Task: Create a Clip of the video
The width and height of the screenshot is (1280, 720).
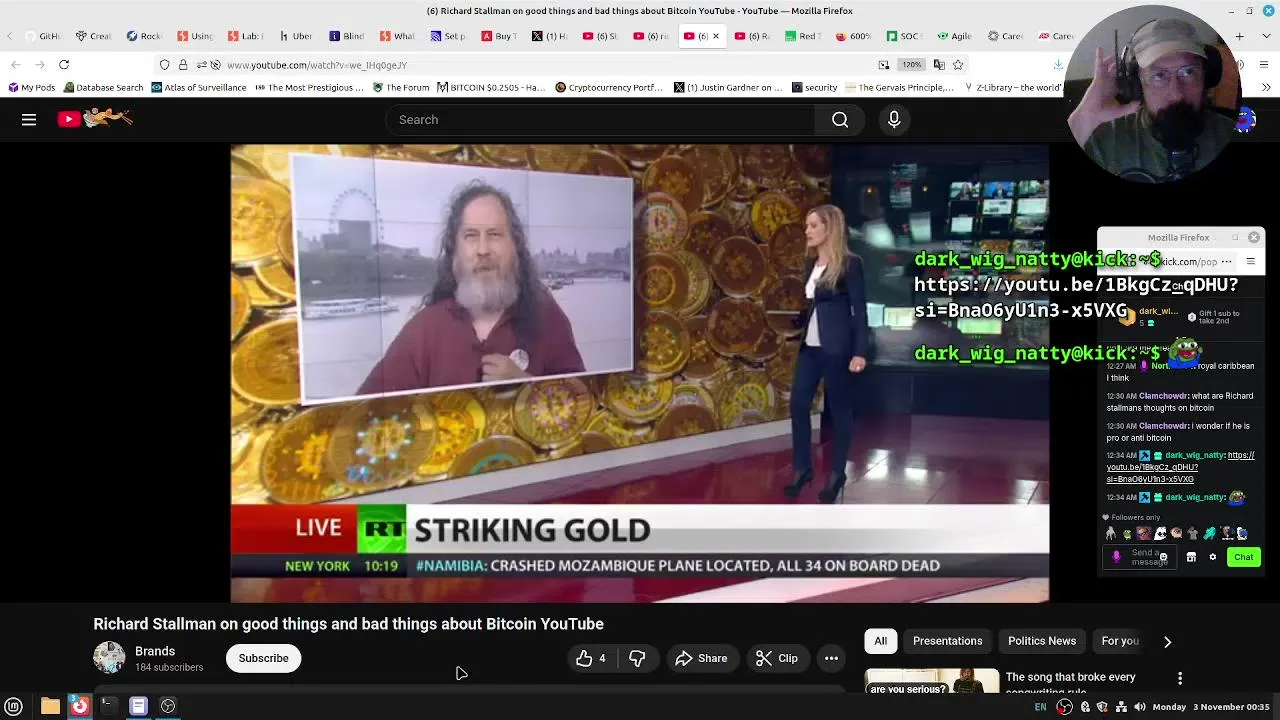Action: pos(776,658)
